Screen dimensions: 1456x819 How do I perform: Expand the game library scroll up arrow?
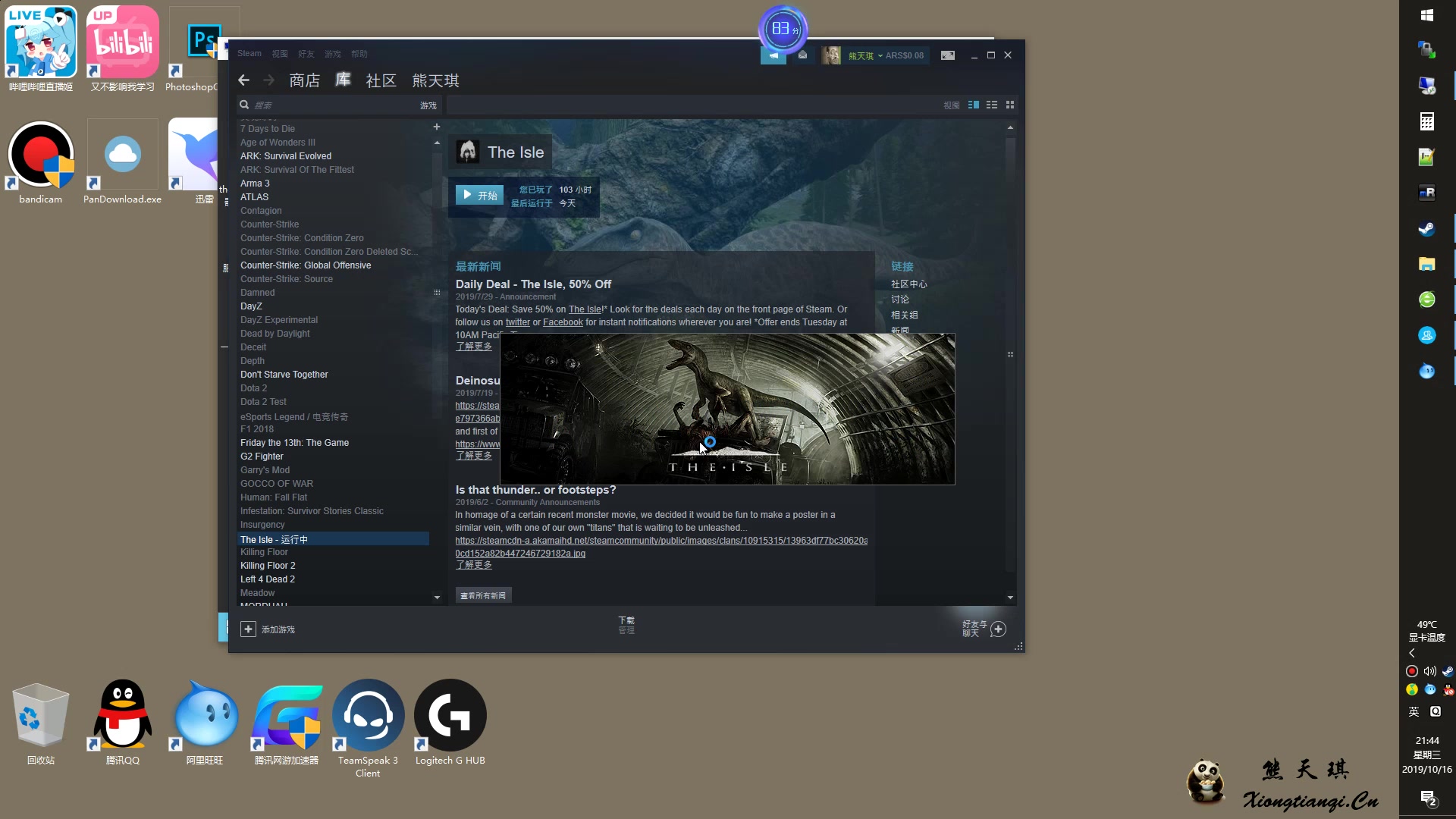437,143
